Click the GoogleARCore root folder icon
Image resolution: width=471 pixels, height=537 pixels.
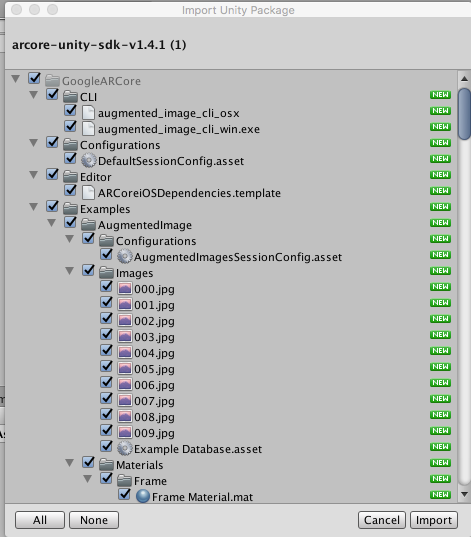pyautogui.click(x=52, y=80)
